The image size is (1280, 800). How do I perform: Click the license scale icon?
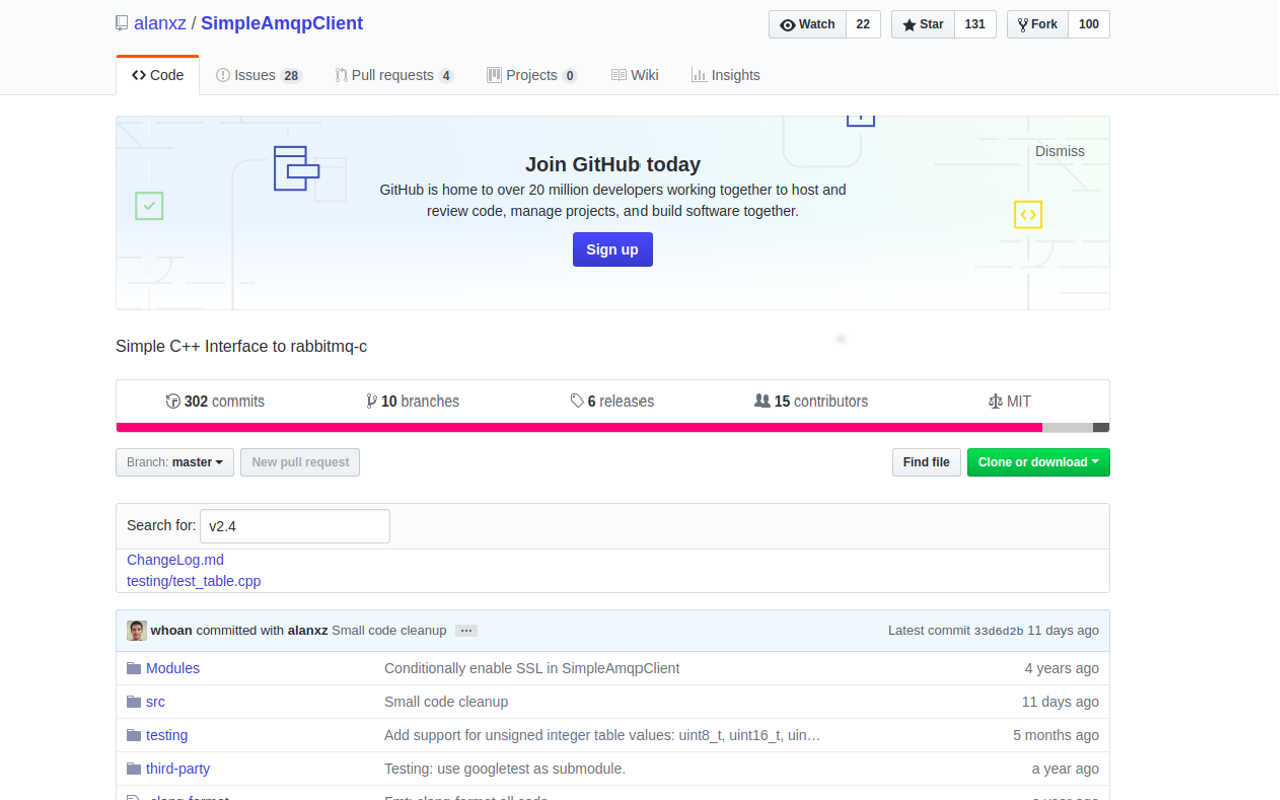pyautogui.click(x=995, y=401)
